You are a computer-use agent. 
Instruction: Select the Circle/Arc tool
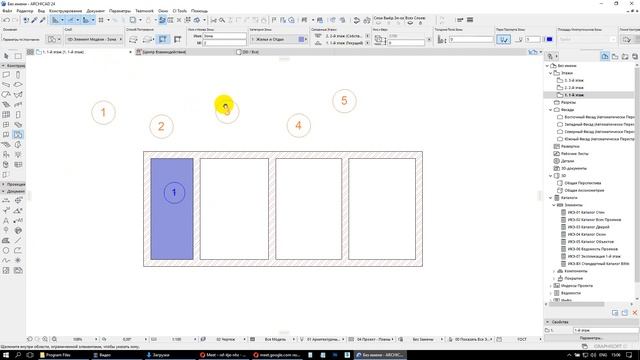coord(6,250)
